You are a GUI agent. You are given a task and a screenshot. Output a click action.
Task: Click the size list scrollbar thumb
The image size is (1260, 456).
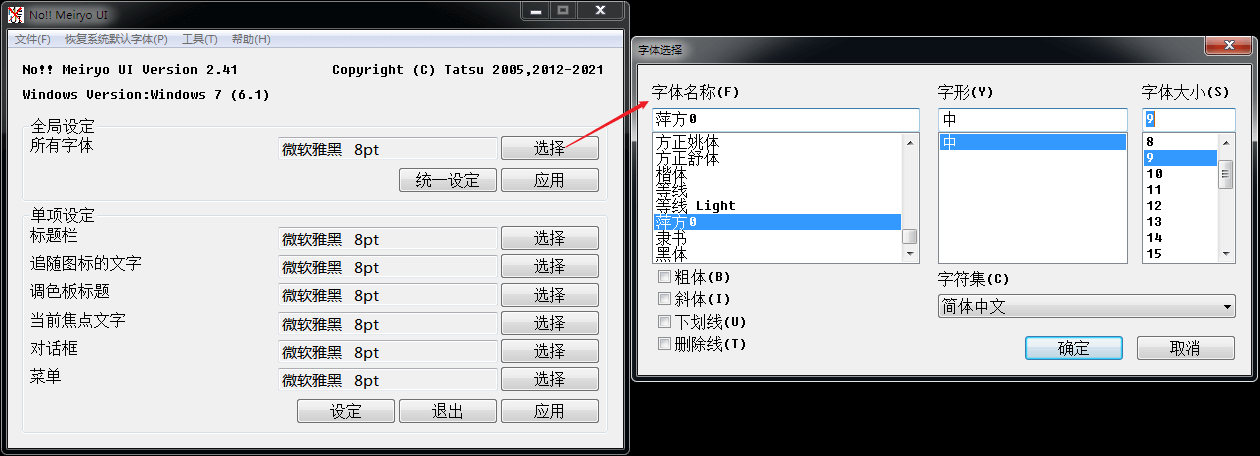1226,174
